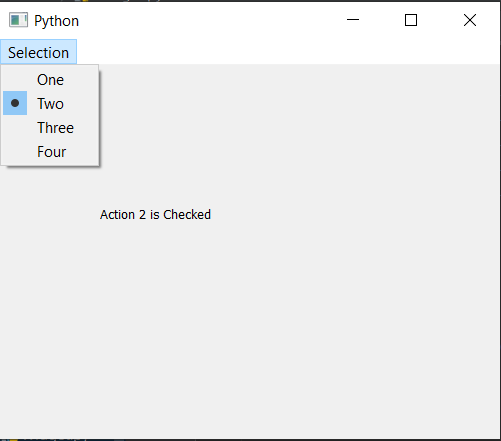501x441 pixels.
Task: Collapse the open Selection menu
Action: pos(38,52)
